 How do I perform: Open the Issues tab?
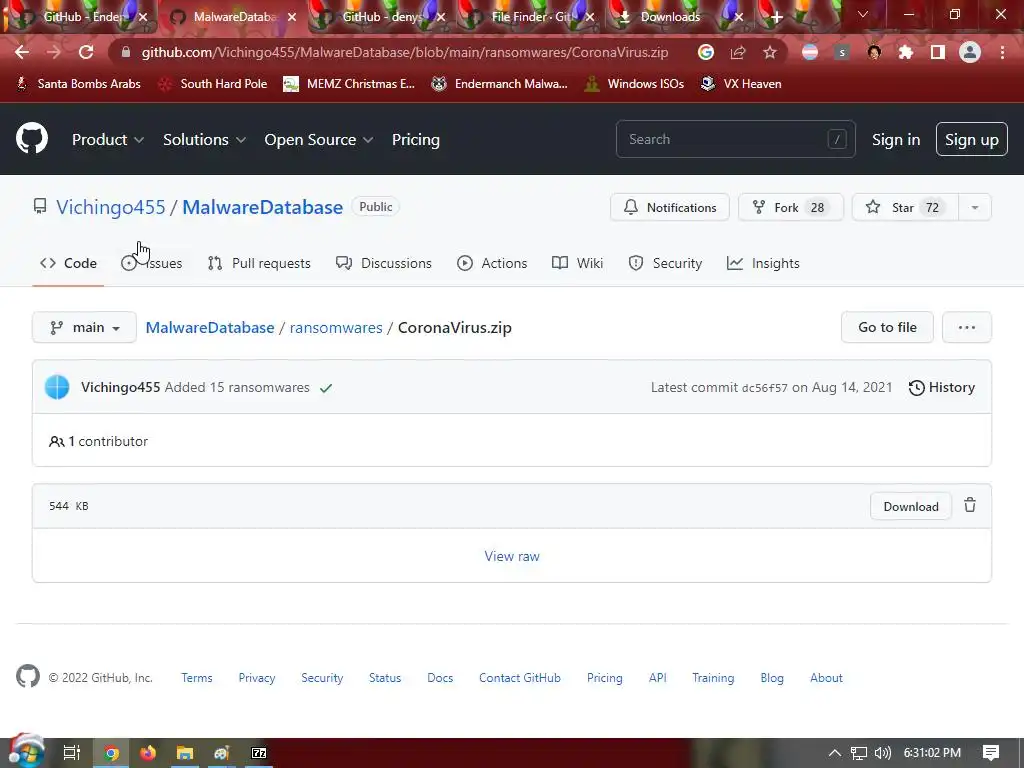[152, 263]
